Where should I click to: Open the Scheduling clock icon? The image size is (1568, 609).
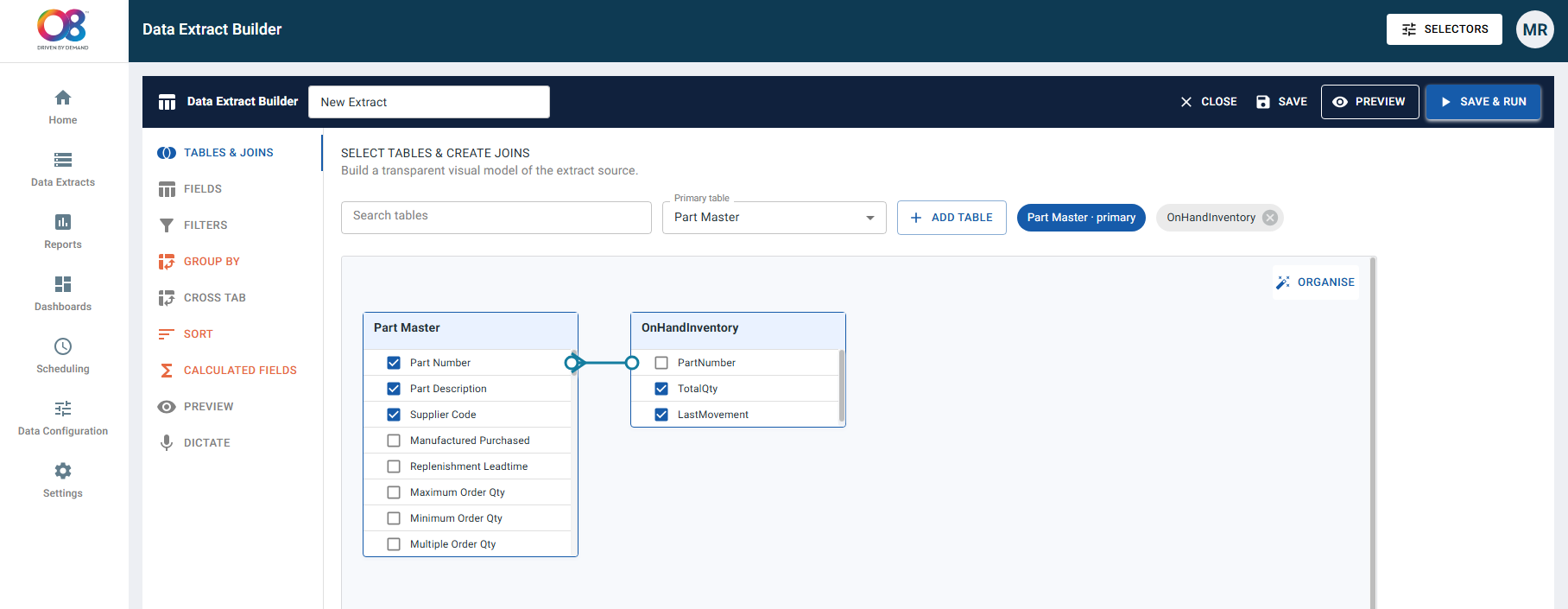pos(63,346)
